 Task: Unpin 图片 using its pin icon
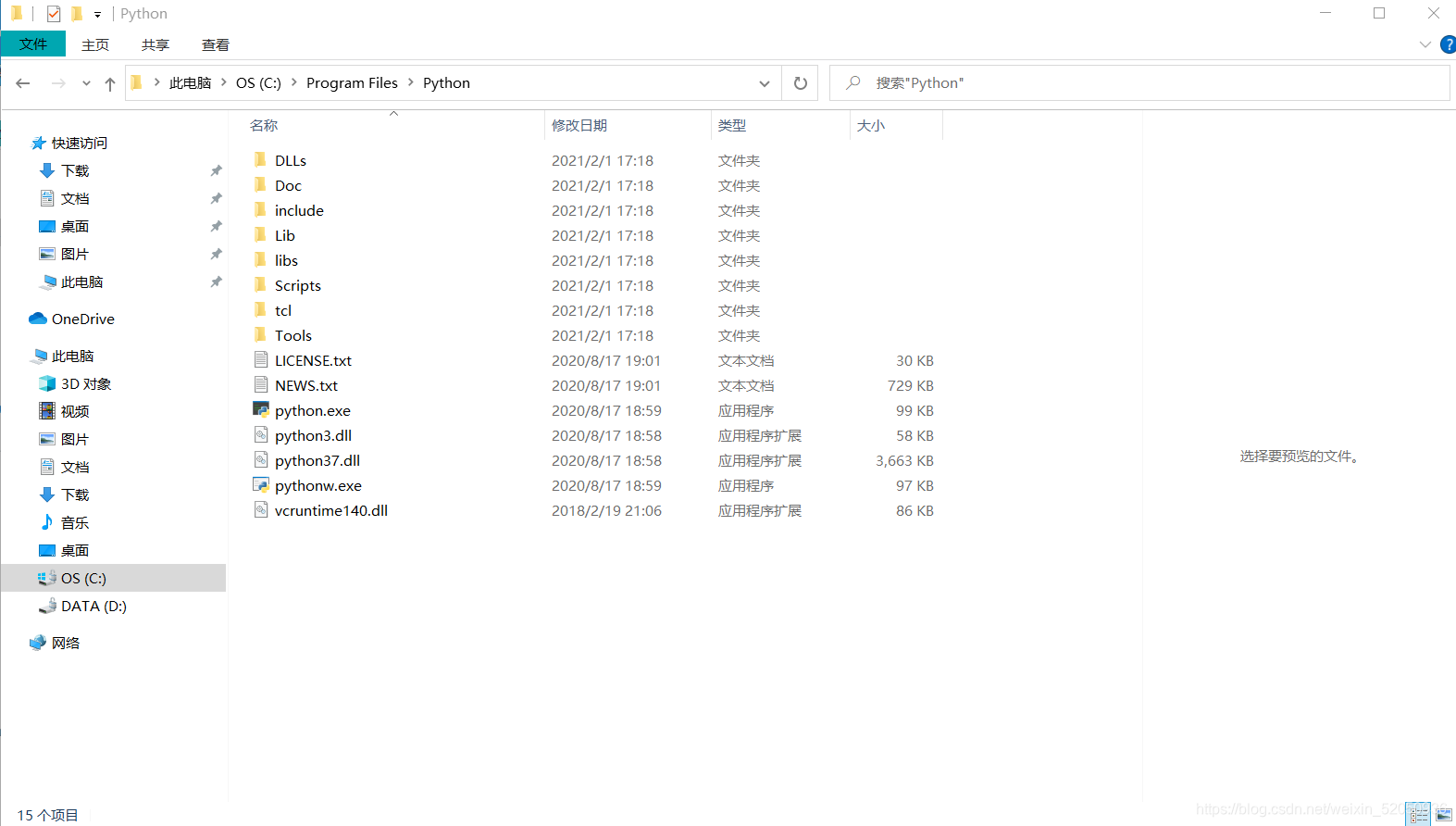coord(216,254)
